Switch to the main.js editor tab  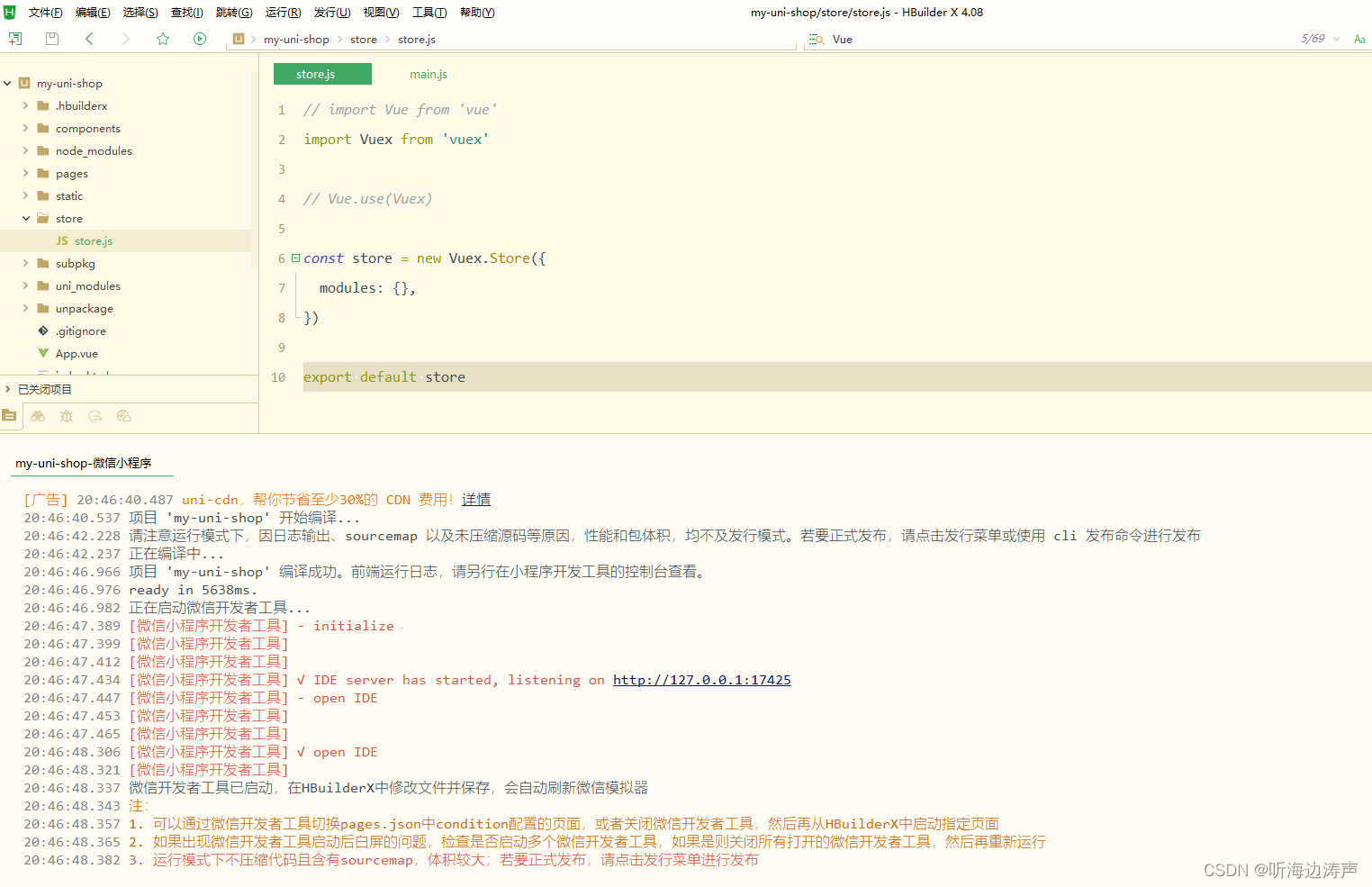[429, 74]
